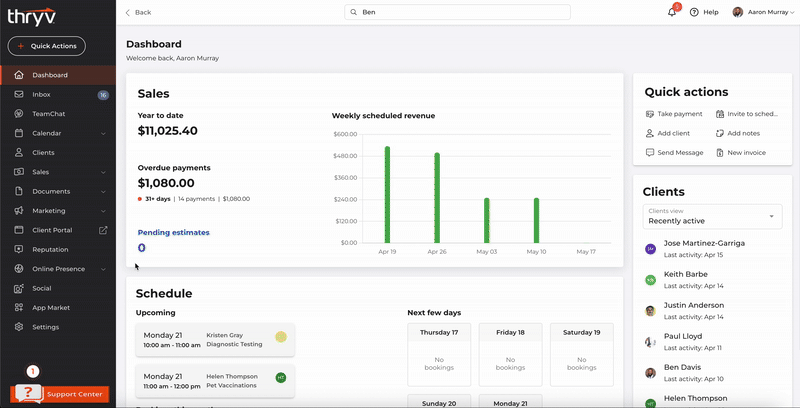Open notifications bell icon
The image size is (800, 408).
tap(672, 12)
